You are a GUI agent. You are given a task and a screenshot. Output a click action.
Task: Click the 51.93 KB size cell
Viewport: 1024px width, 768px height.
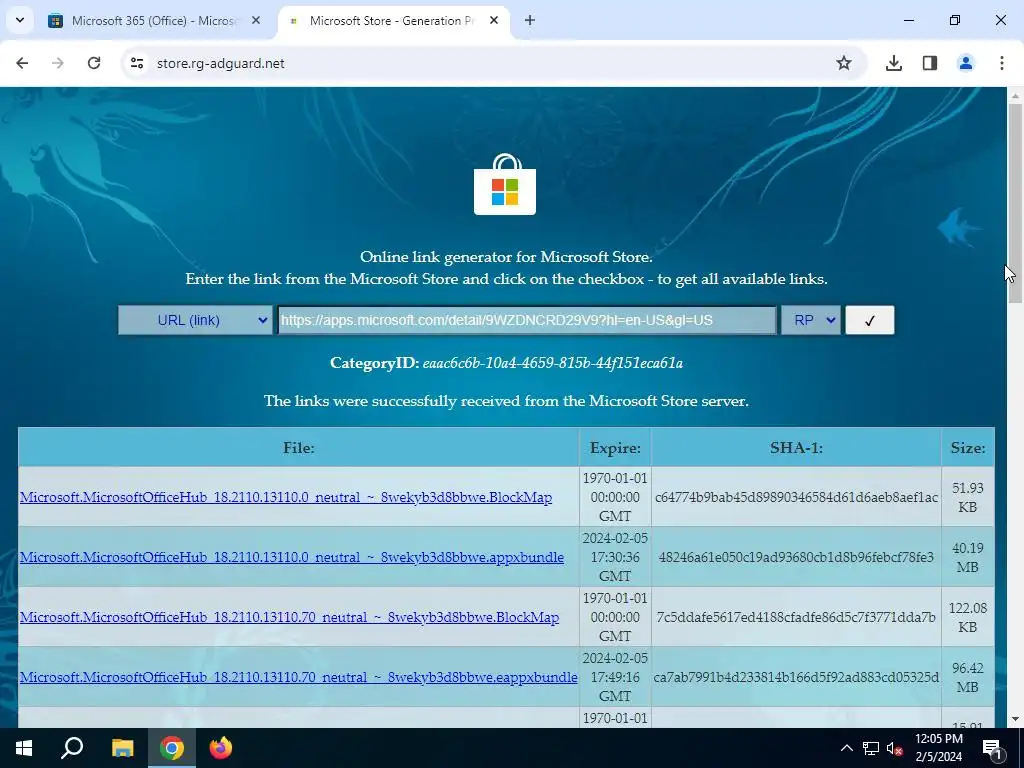[x=968, y=497]
